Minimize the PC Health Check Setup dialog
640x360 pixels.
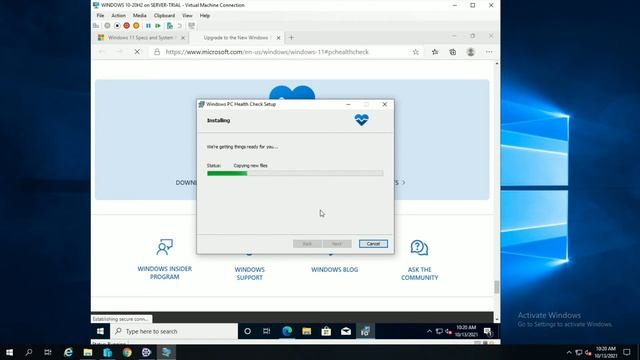tap(348, 104)
